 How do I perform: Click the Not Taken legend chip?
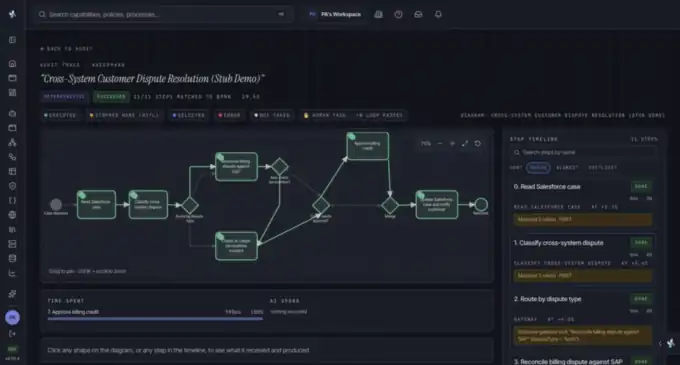[272, 115]
